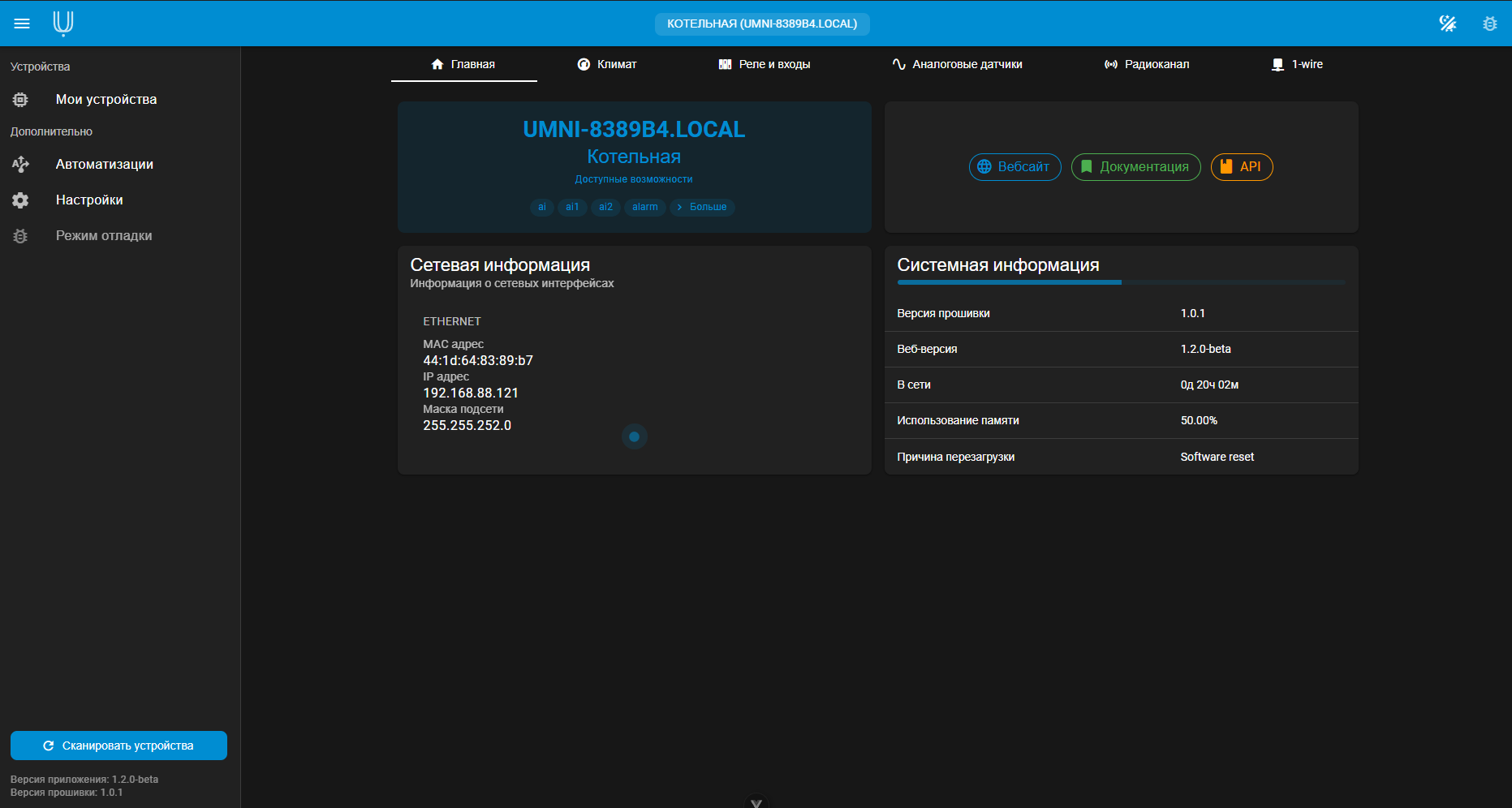The image size is (1512, 808).
Task: Click Software reset value
Action: [x=1217, y=457]
